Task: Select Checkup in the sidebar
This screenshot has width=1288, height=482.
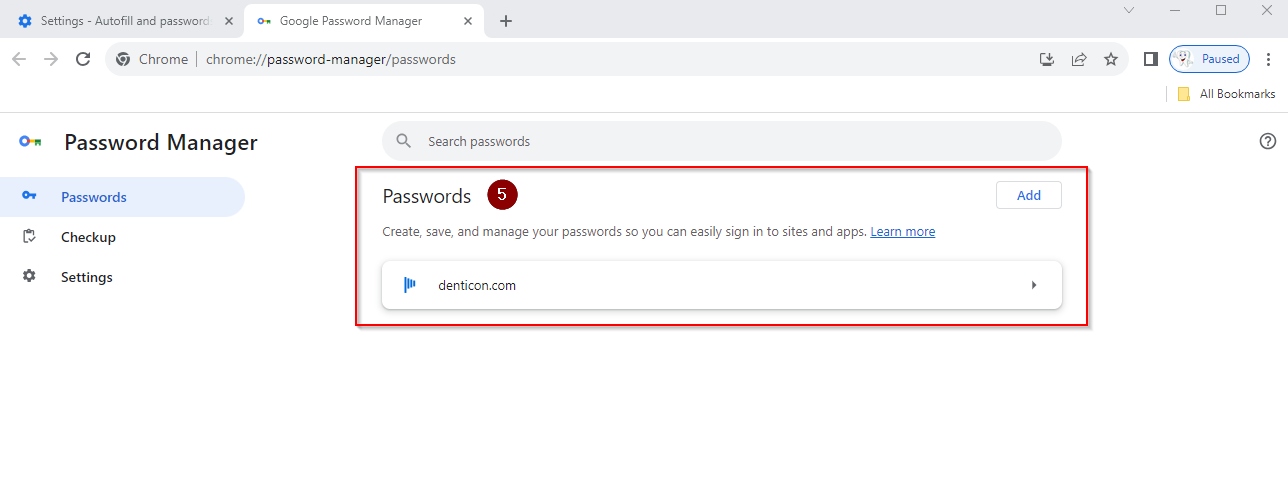Action: click(x=88, y=237)
